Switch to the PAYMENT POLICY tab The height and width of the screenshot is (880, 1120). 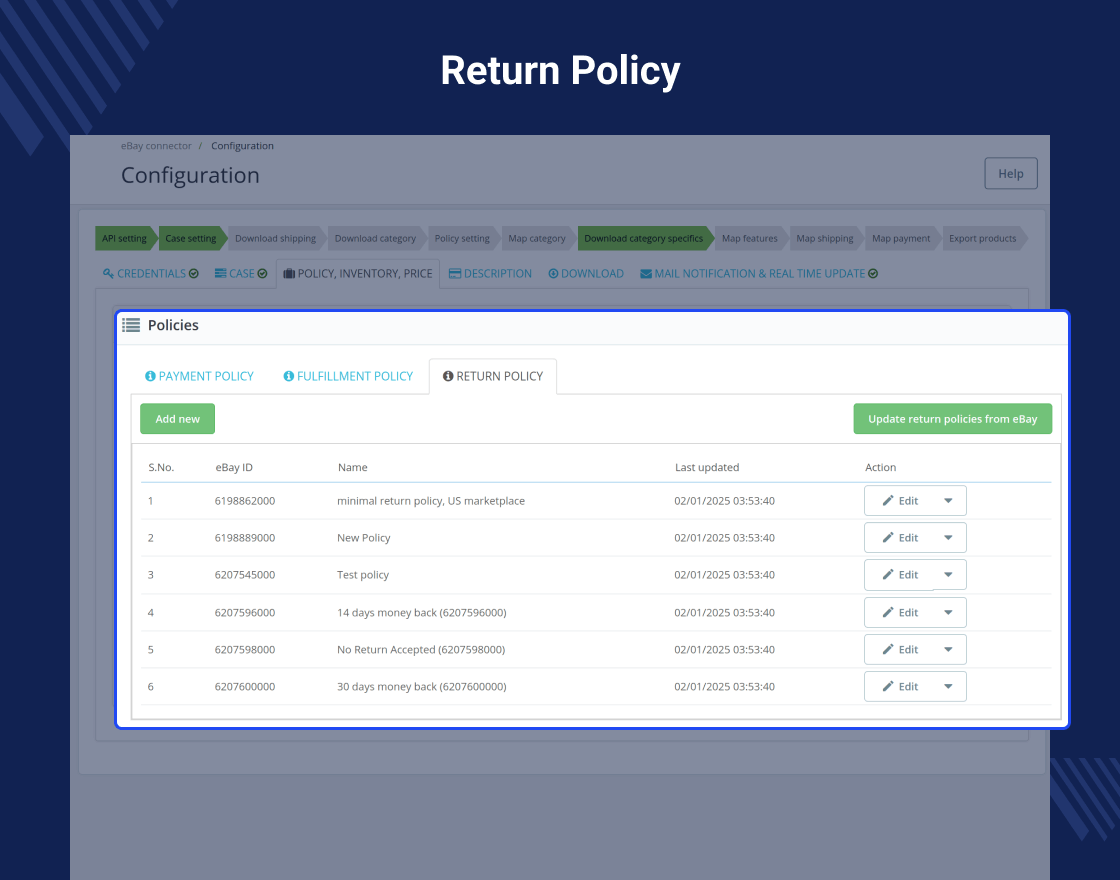pos(199,376)
